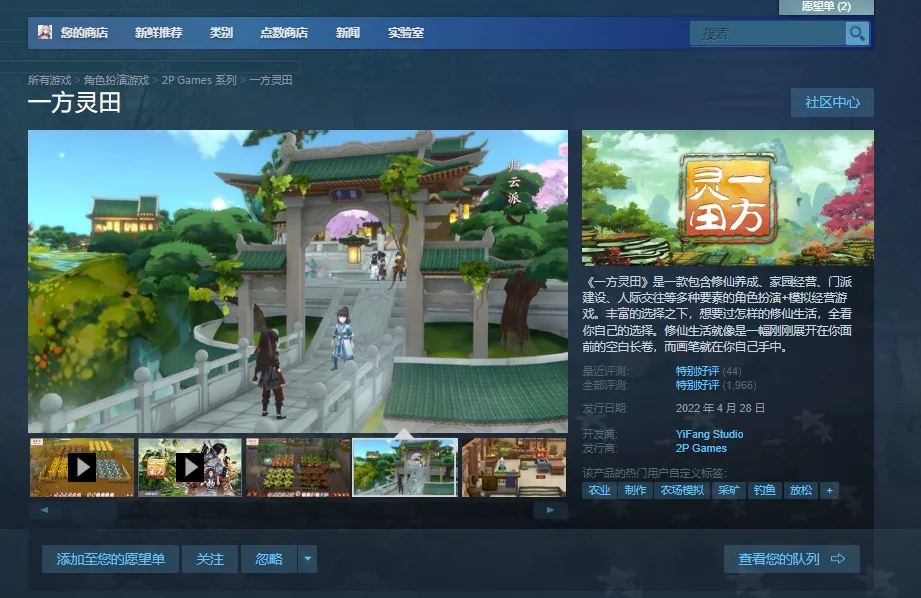This screenshot has width=921, height=598.
Task: Select the 农场模拟 tag
Action: tap(682, 491)
